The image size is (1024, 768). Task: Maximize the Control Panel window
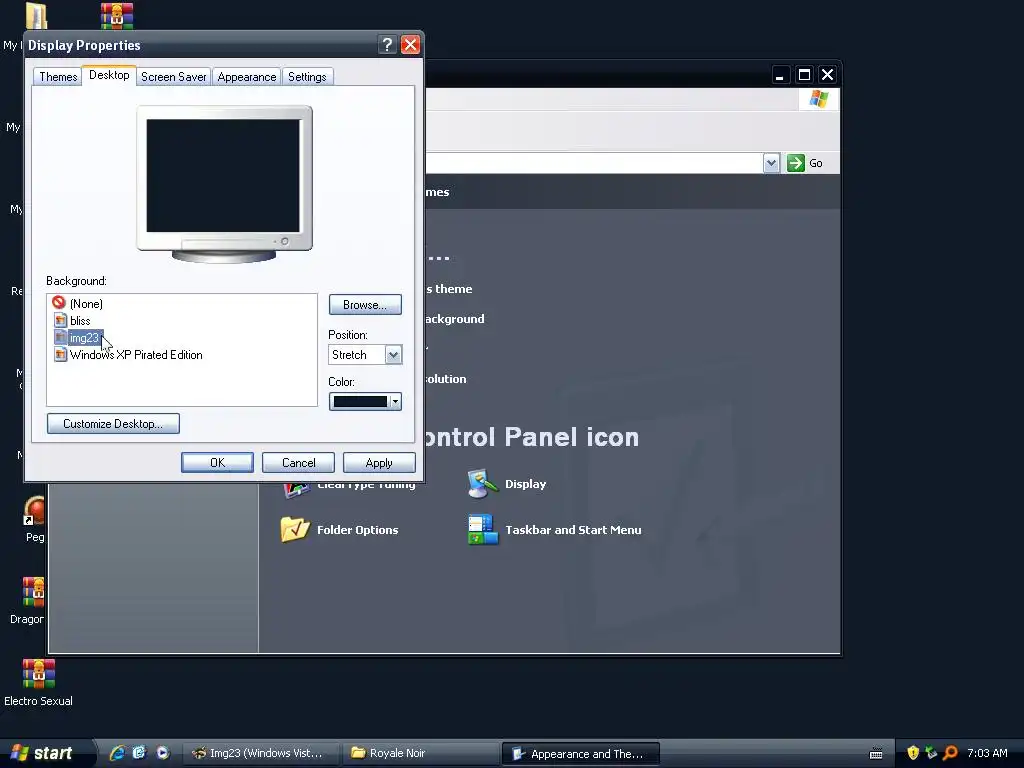pyautogui.click(x=805, y=74)
